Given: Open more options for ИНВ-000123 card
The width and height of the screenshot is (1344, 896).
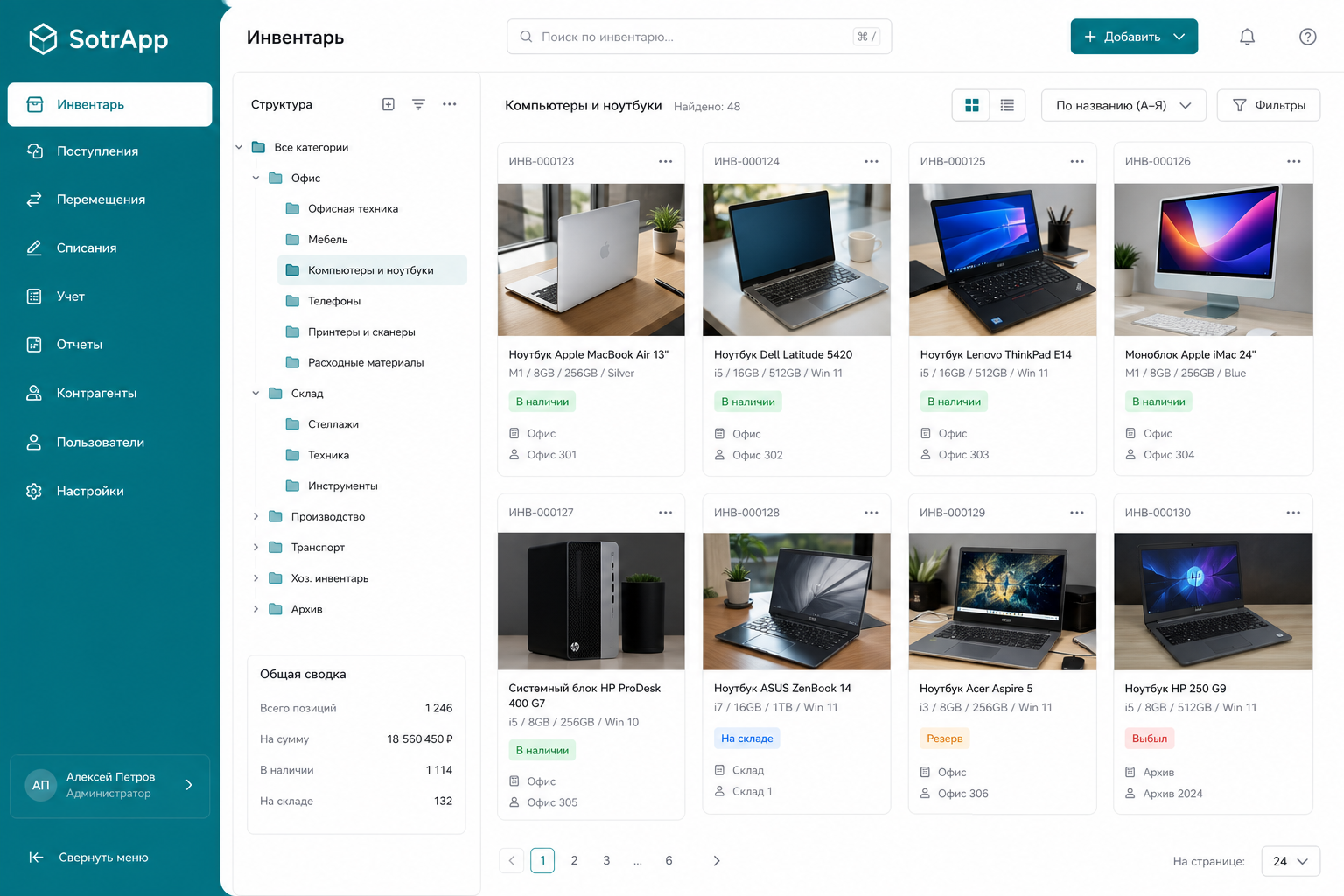Looking at the screenshot, I should 665,161.
